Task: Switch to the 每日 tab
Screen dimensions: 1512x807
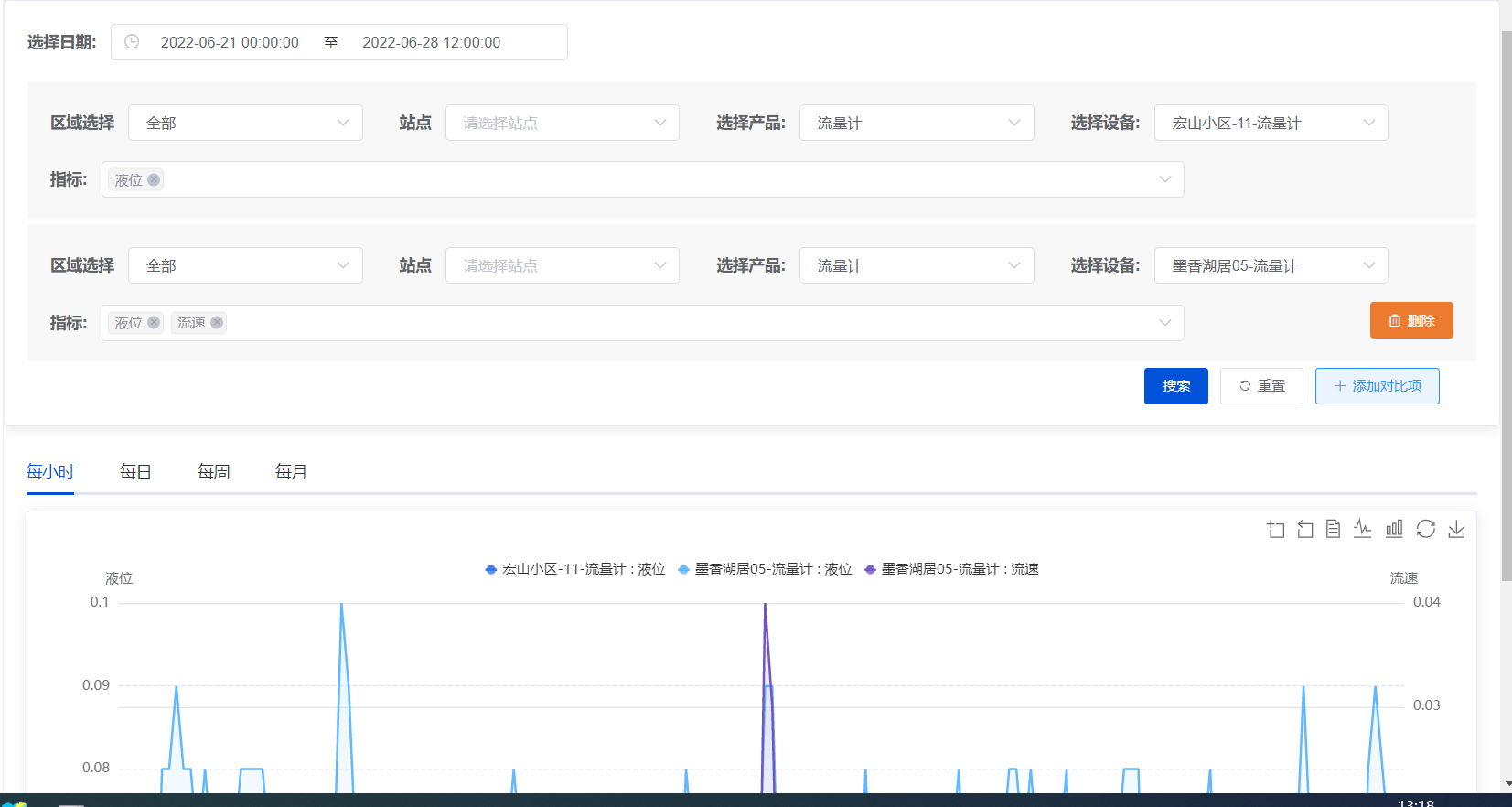Action: [135, 472]
